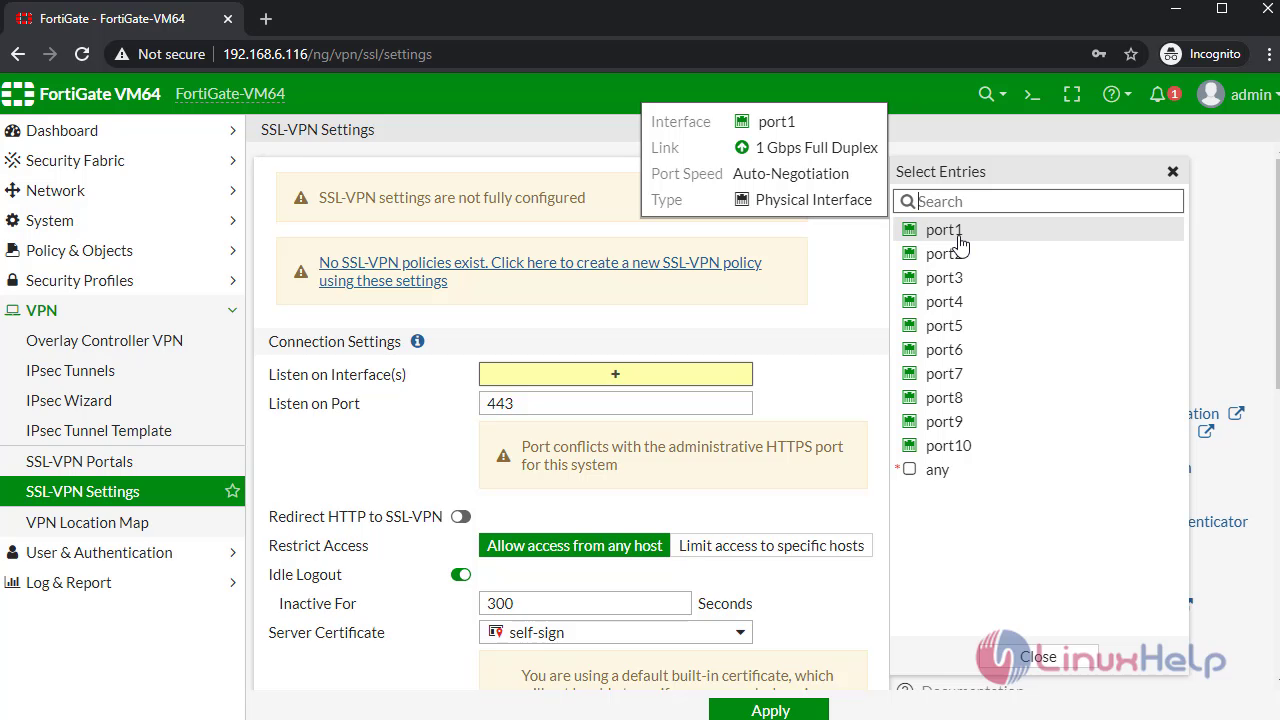1280x720 pixels.
Task: Select the 'any' interface entry
Action: pyautogui.click(x=1038, y=470)
